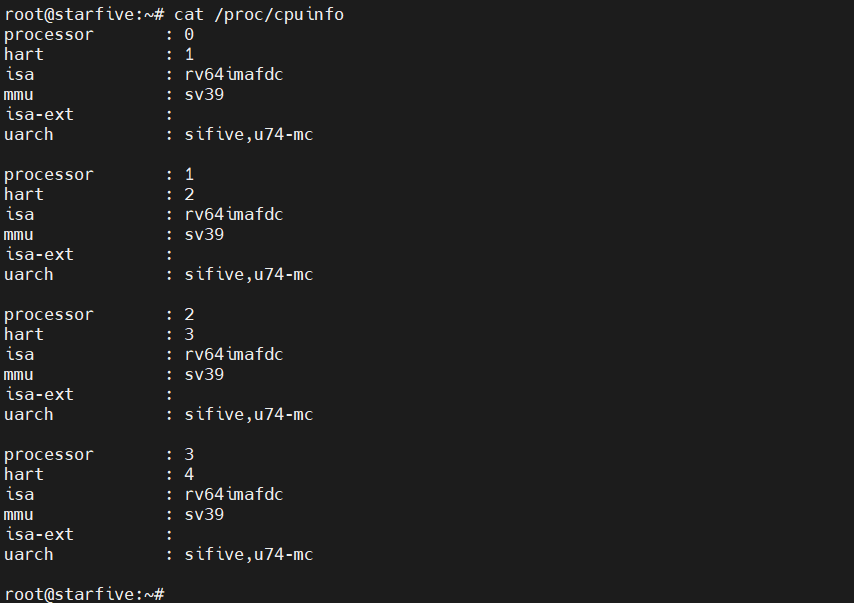Click the isa-ext label under processor 1
Viewport: 854px width, 603px height.
(x=39, y=254)
